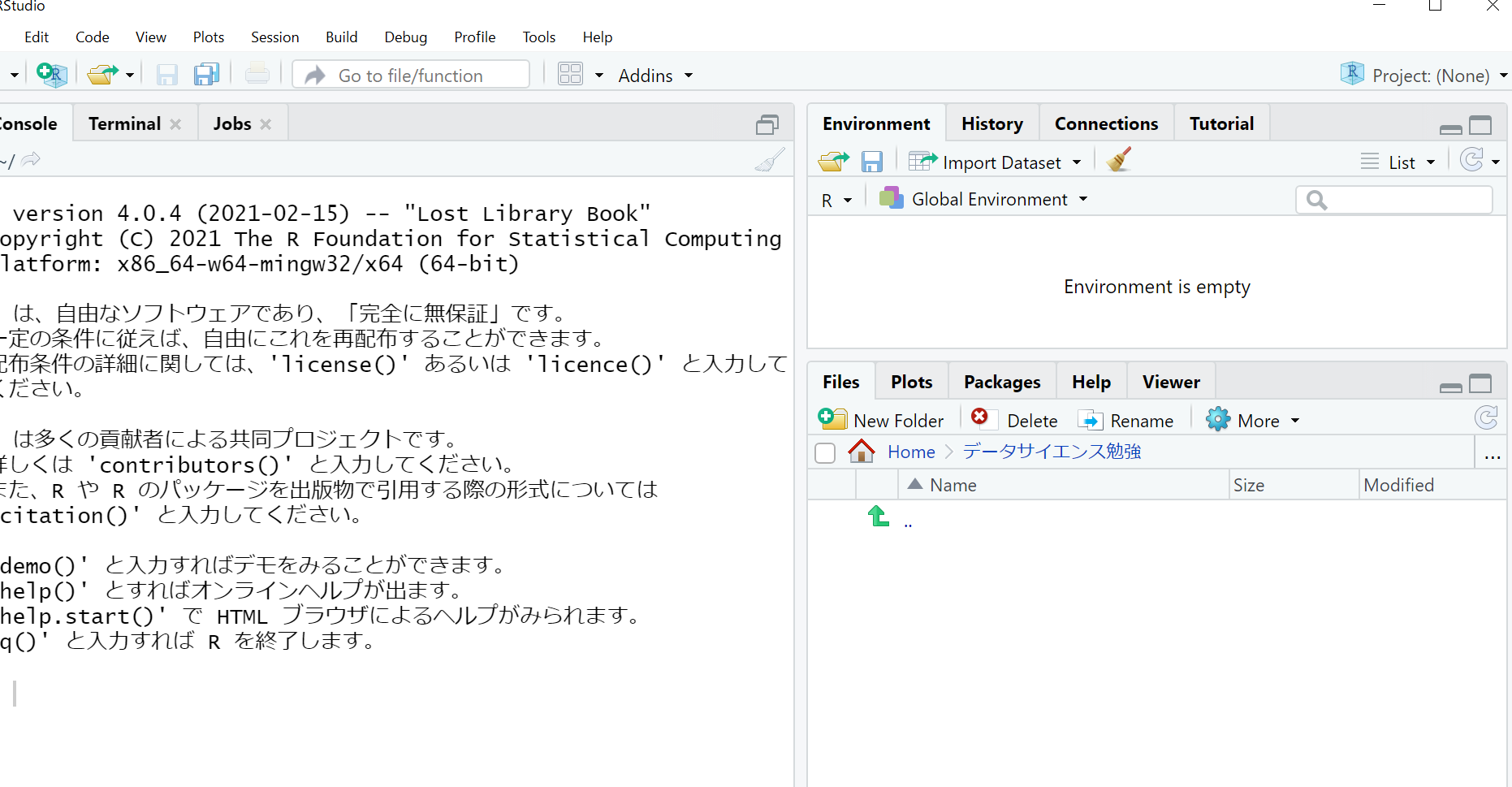Clear objects from workspace with broom
The image size is (1512, 787).
[1119, 160]
